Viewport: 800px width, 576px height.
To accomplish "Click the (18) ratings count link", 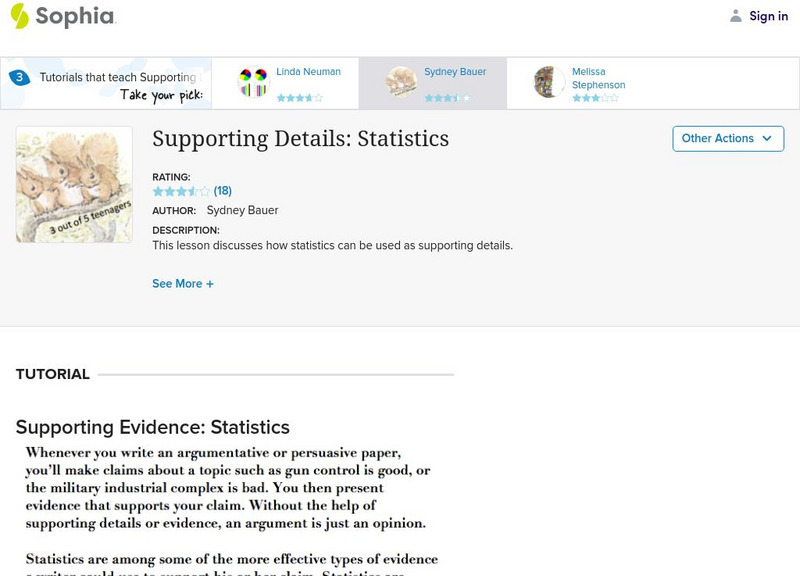I will pos(223,191).
